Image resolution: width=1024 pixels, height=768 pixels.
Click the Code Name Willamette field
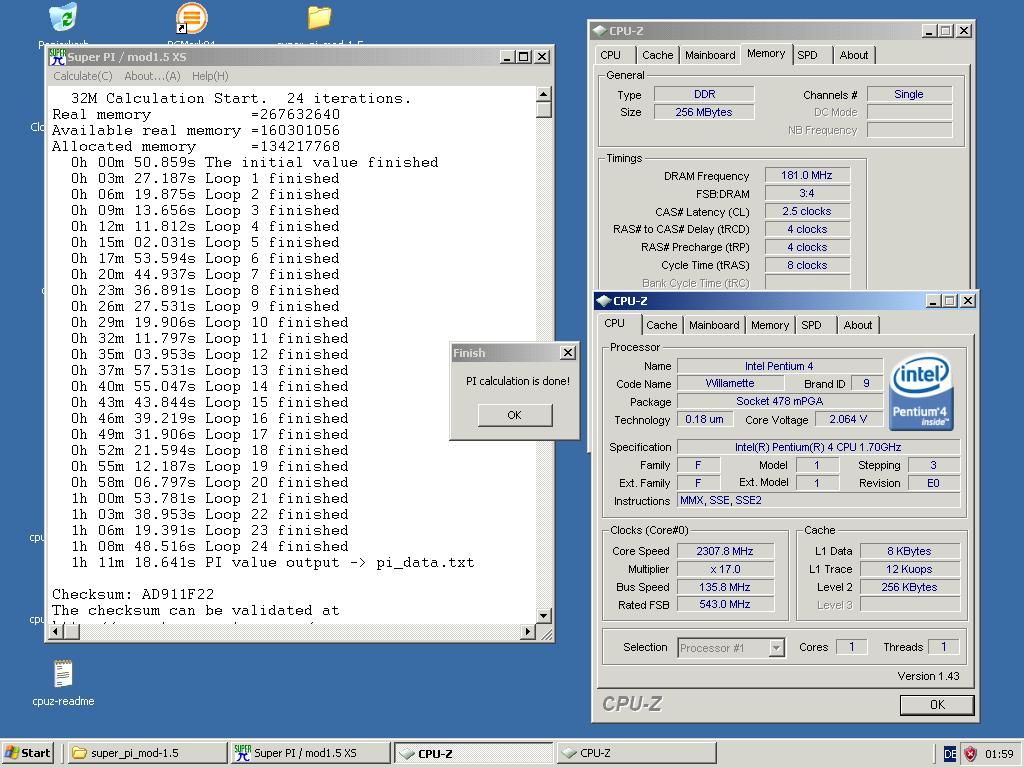coord(729,383)
